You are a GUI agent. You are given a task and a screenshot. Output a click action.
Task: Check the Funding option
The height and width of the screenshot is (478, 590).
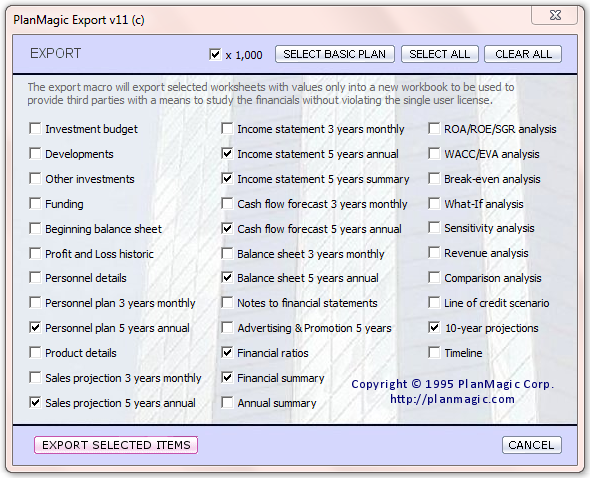point(35,204)
